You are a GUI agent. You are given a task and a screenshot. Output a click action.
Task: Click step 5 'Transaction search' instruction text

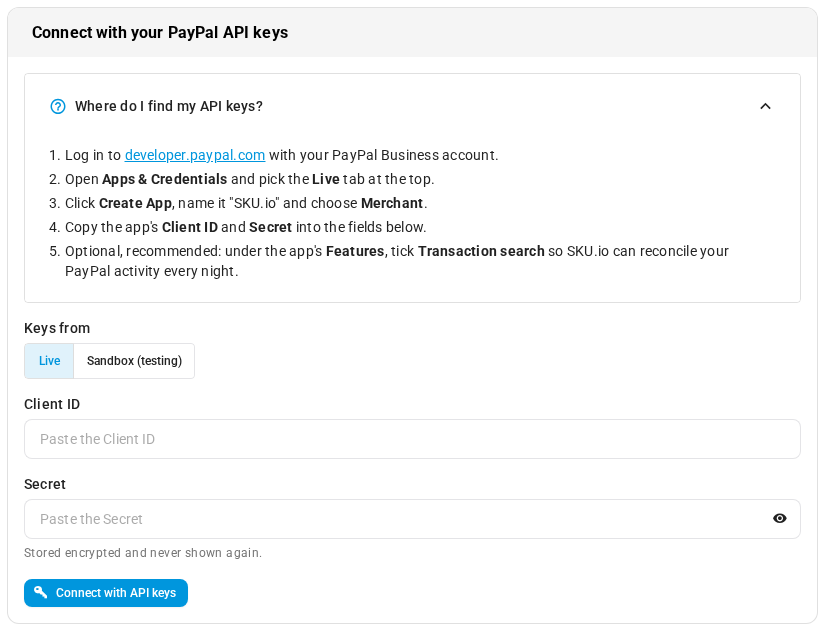pyautogui.click(x=481, y=252)
